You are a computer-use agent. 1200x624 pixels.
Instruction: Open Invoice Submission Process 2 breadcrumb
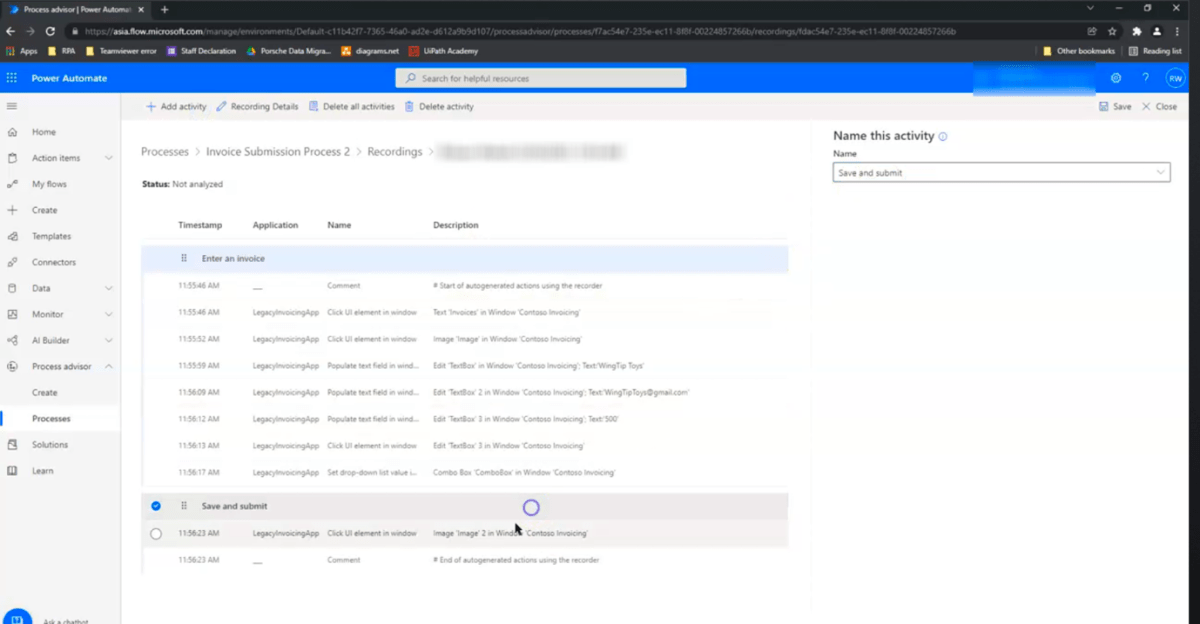(278, 152)
